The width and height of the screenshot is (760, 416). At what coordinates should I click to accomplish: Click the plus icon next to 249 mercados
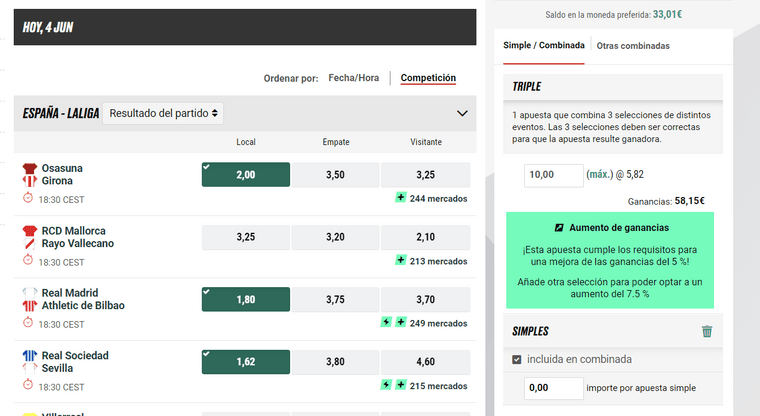click(400, 322)
